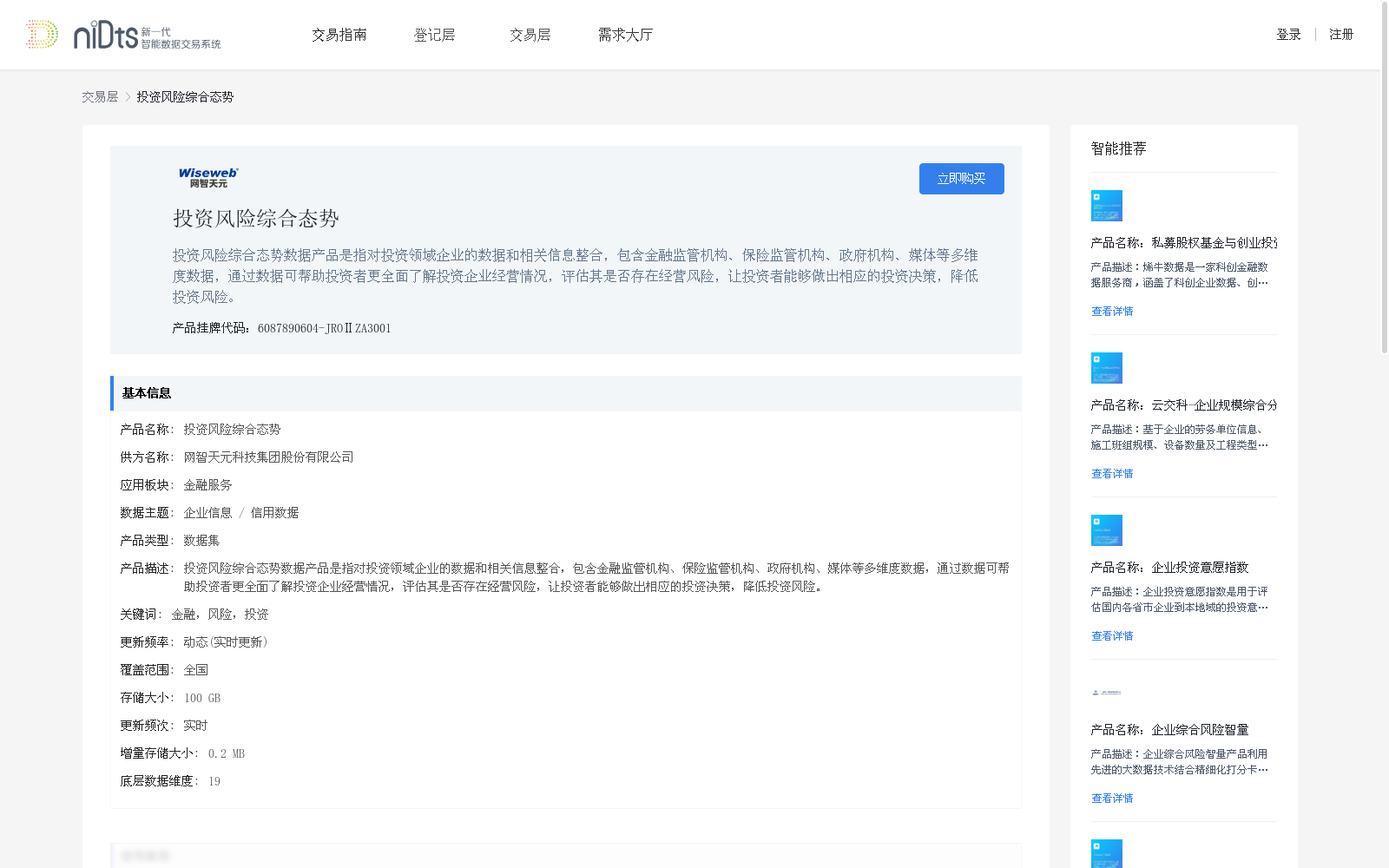This screenshot has height=868, width=1389.
Task: Click the 信用数据 data theme value
Action: coord(274,513)
